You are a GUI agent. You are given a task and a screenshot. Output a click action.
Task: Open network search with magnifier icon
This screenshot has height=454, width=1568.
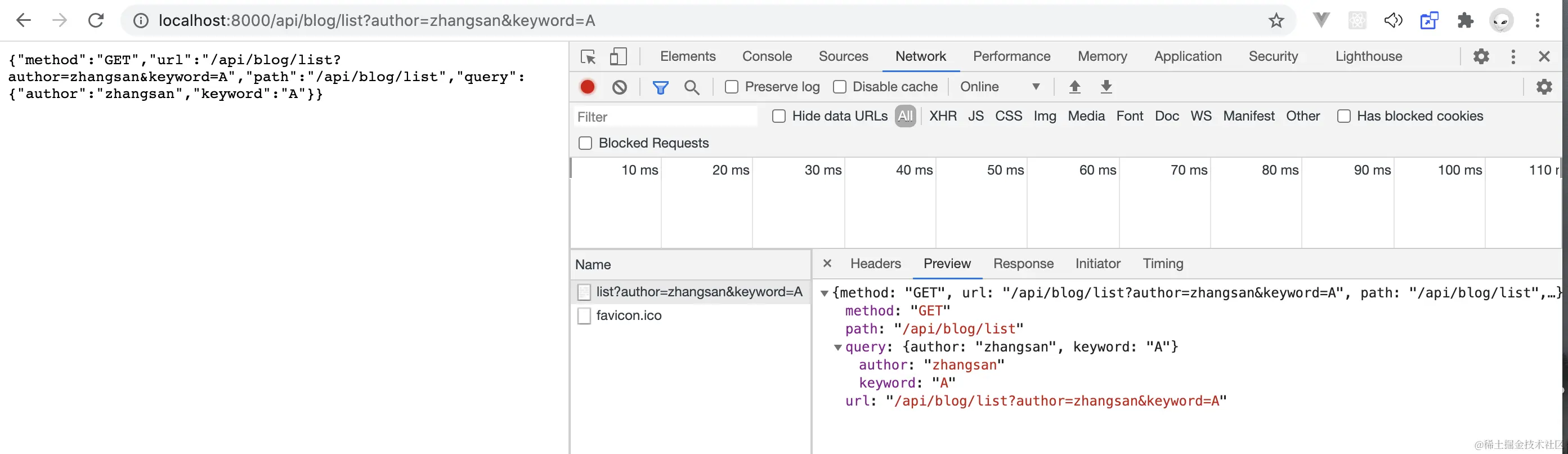(x=692, y=87)
